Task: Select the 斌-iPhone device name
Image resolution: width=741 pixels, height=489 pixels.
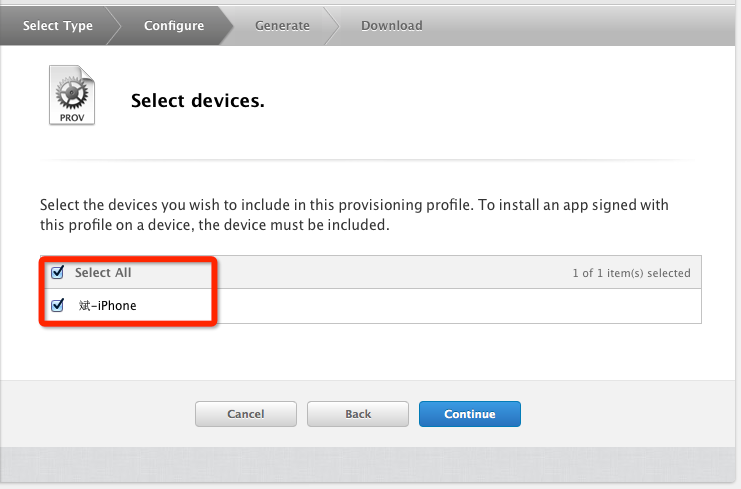Action: click(107, 305)
